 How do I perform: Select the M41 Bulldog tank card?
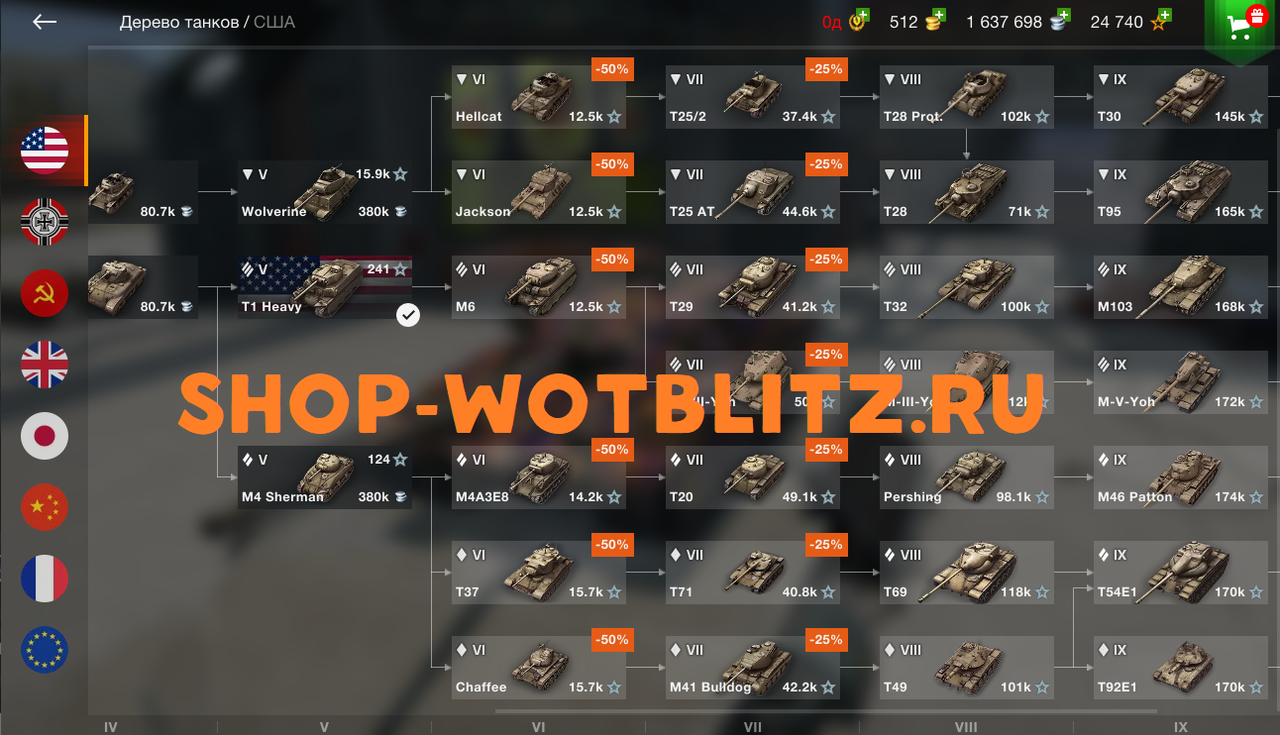tap(753, 668)
